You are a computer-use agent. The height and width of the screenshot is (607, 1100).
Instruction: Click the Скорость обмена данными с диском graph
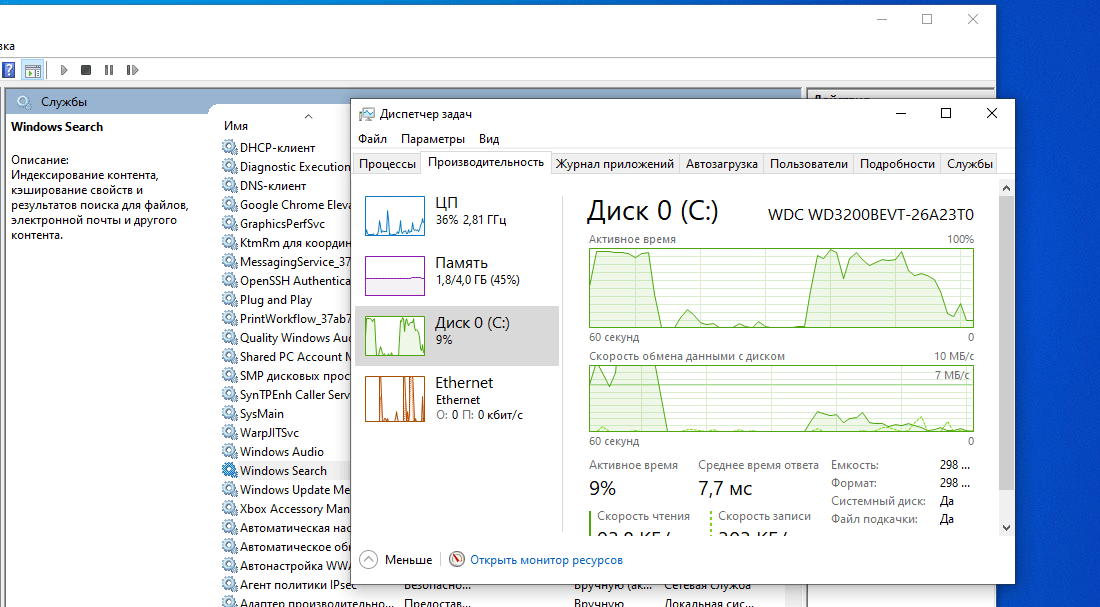point(781,398)
